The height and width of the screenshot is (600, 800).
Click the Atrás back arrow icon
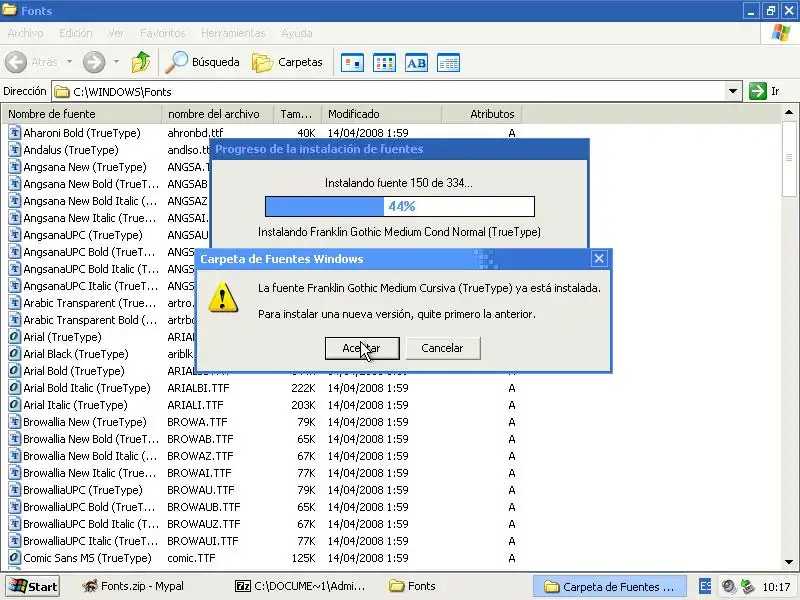16,62
